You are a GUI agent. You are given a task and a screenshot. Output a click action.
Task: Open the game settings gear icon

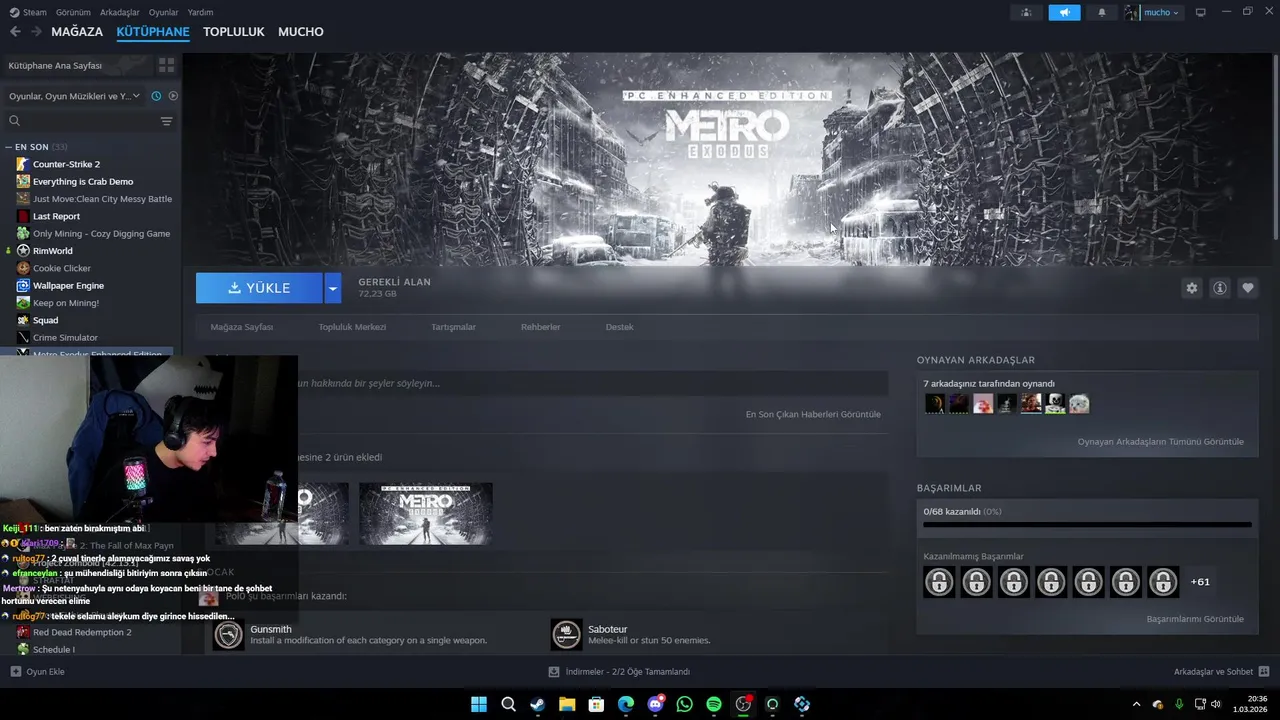(x=1191, y=288)
